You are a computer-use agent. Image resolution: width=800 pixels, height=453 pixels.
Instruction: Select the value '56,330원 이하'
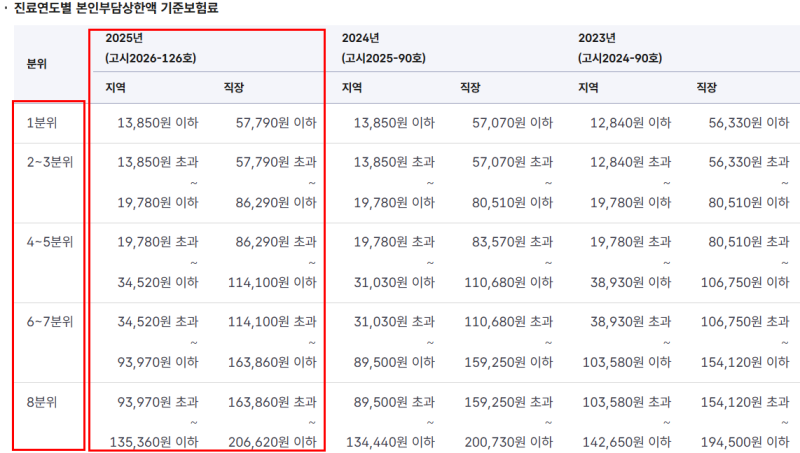[x=748, y=123]
